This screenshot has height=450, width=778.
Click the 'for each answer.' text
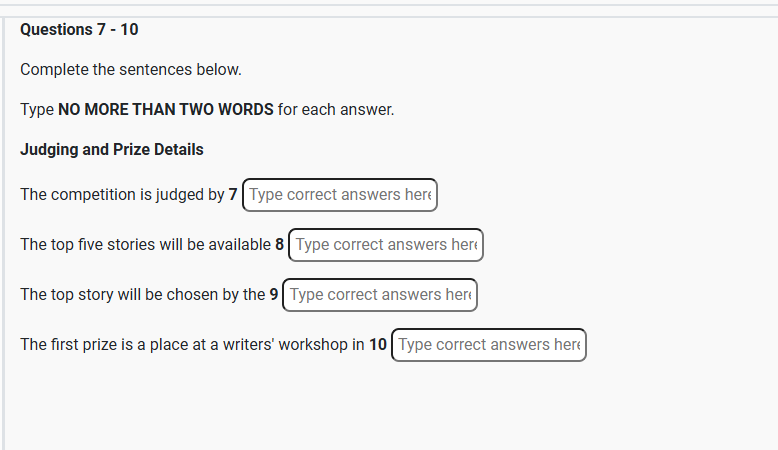point(336,110)
